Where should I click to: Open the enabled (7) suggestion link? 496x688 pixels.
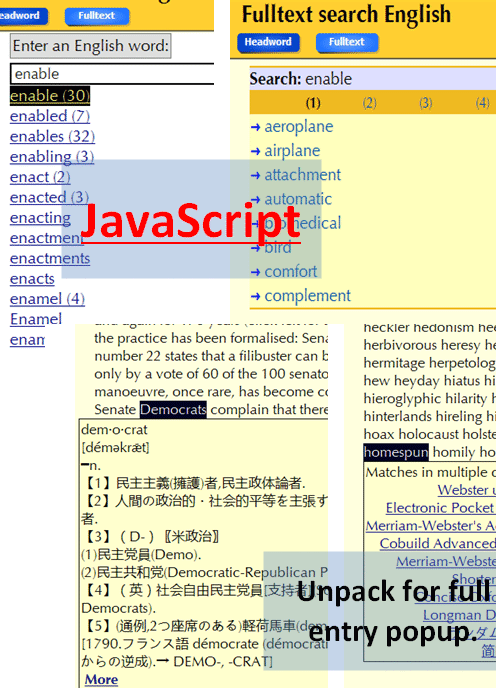50,116
